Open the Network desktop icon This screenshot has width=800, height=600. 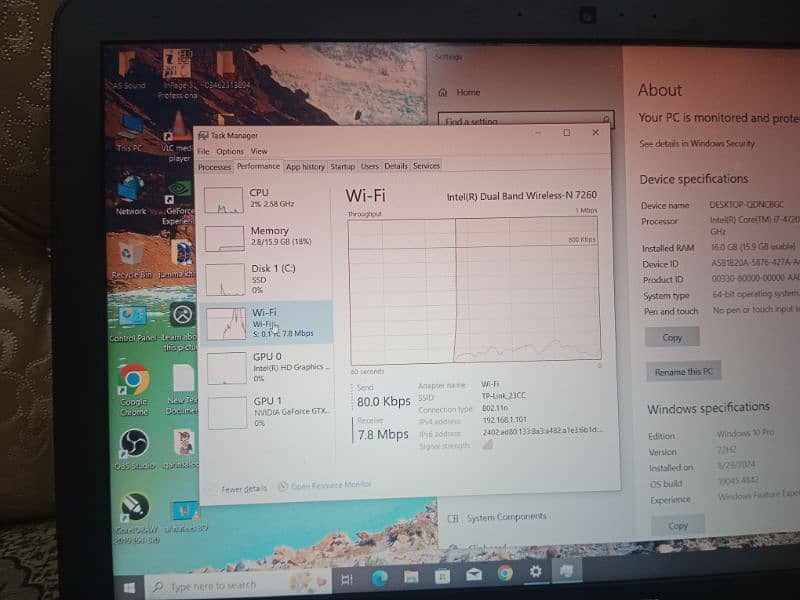coord(131,195)
